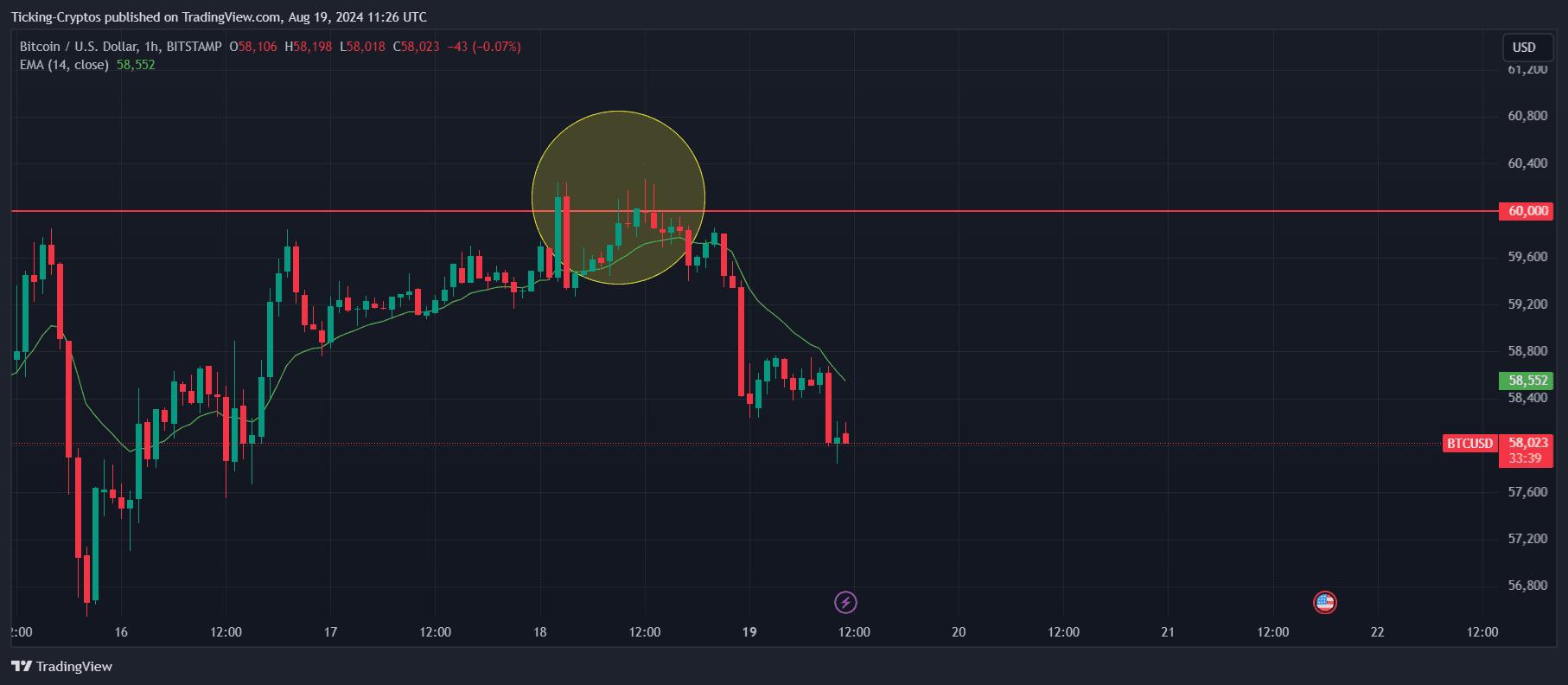1568x685 pixels.
Task: Click date 19 on time axis
Action: tap(749, 632)
